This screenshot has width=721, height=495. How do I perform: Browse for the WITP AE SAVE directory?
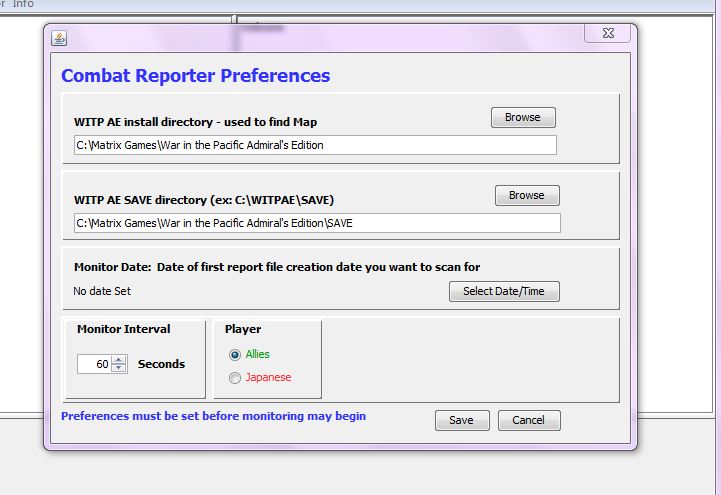[x=527, y=195]
